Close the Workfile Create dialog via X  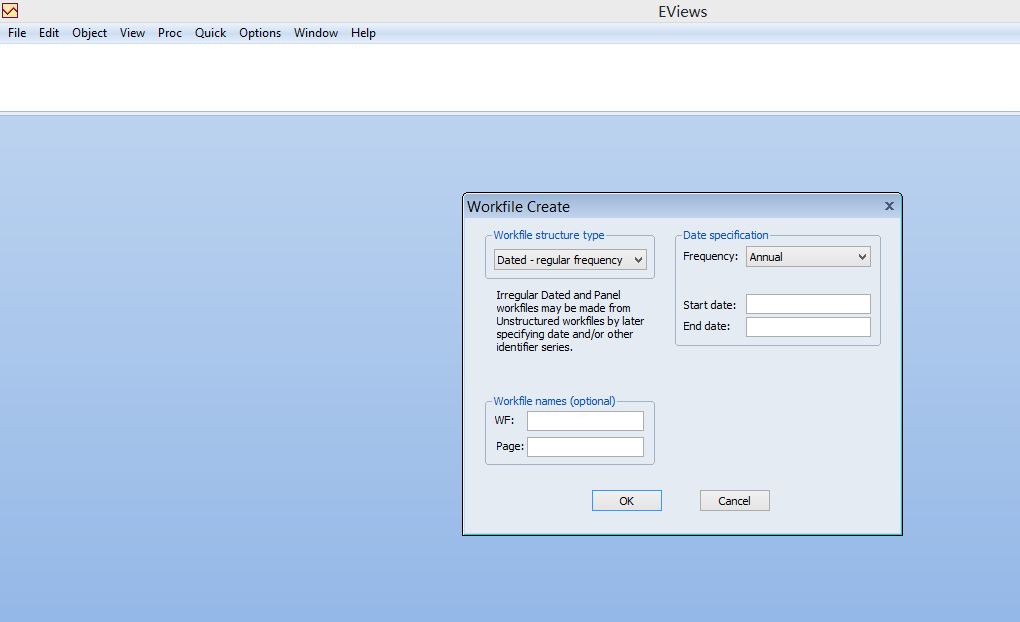pos(889,206)
